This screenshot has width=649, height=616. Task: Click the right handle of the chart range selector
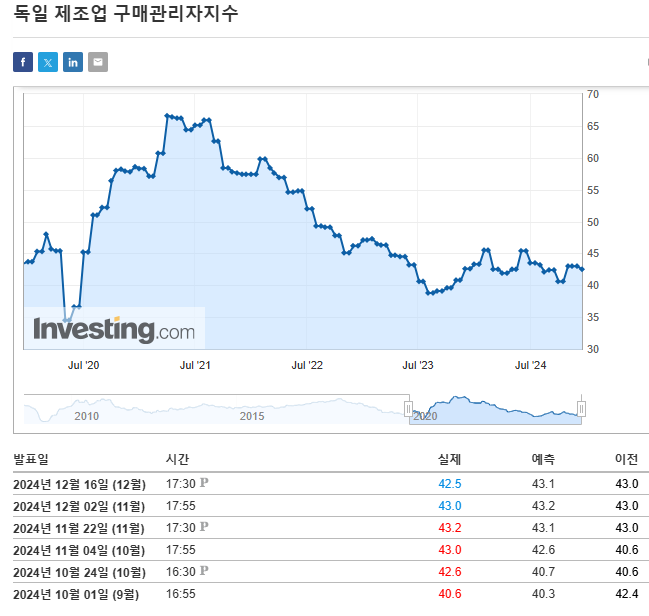[581, 408]
